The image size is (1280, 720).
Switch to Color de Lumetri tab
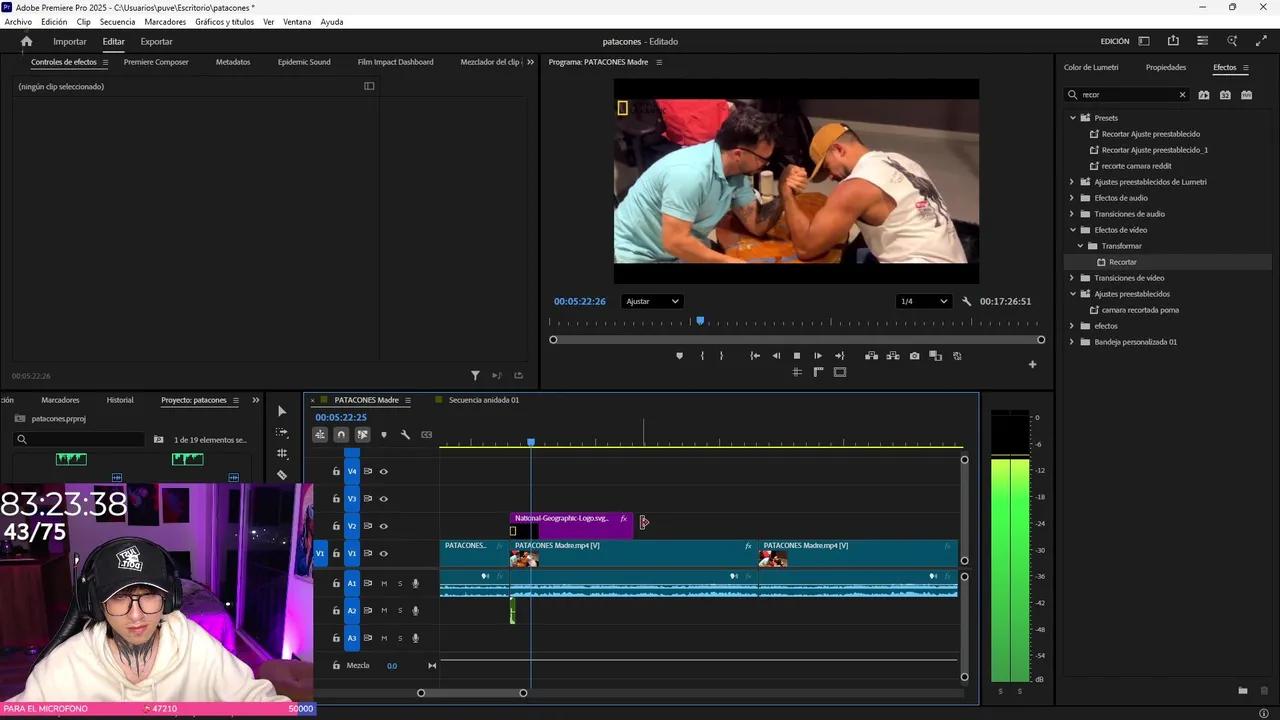[1091, 67]
